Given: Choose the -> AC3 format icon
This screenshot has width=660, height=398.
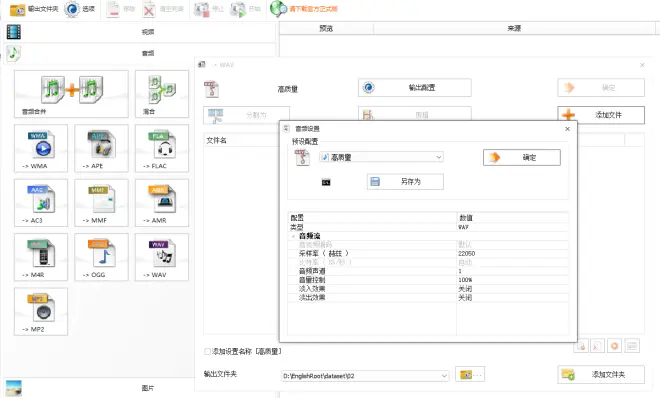Looking at the screenshot, I should point(41,203).
